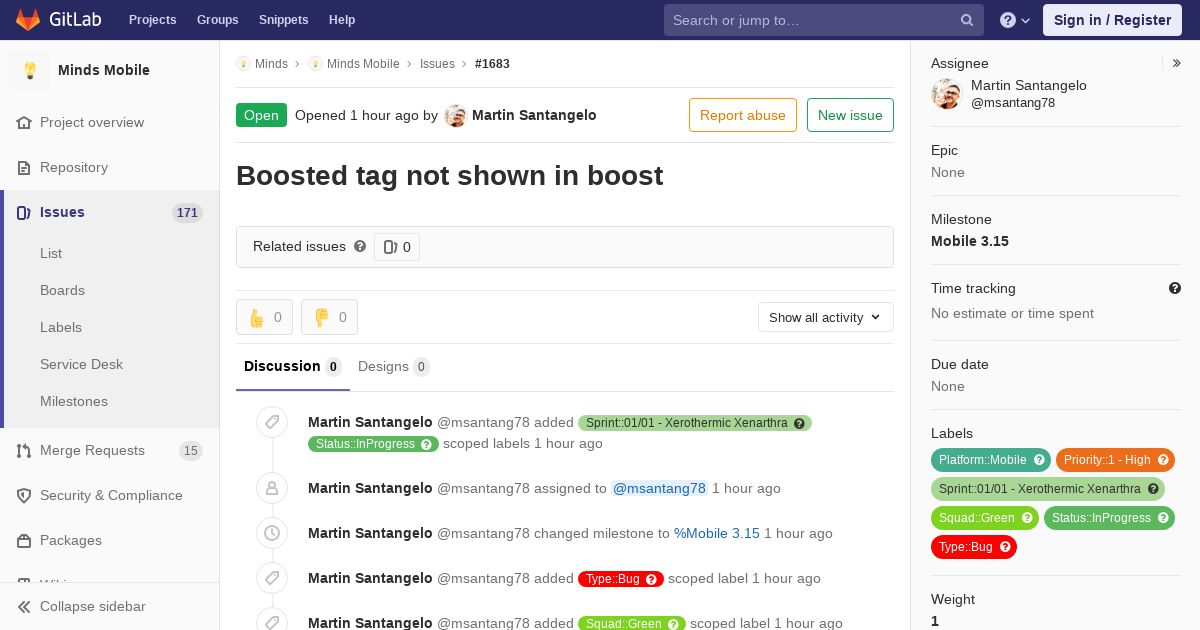Switch to Designs tab
1200x630 pixels.
point(394,366)
